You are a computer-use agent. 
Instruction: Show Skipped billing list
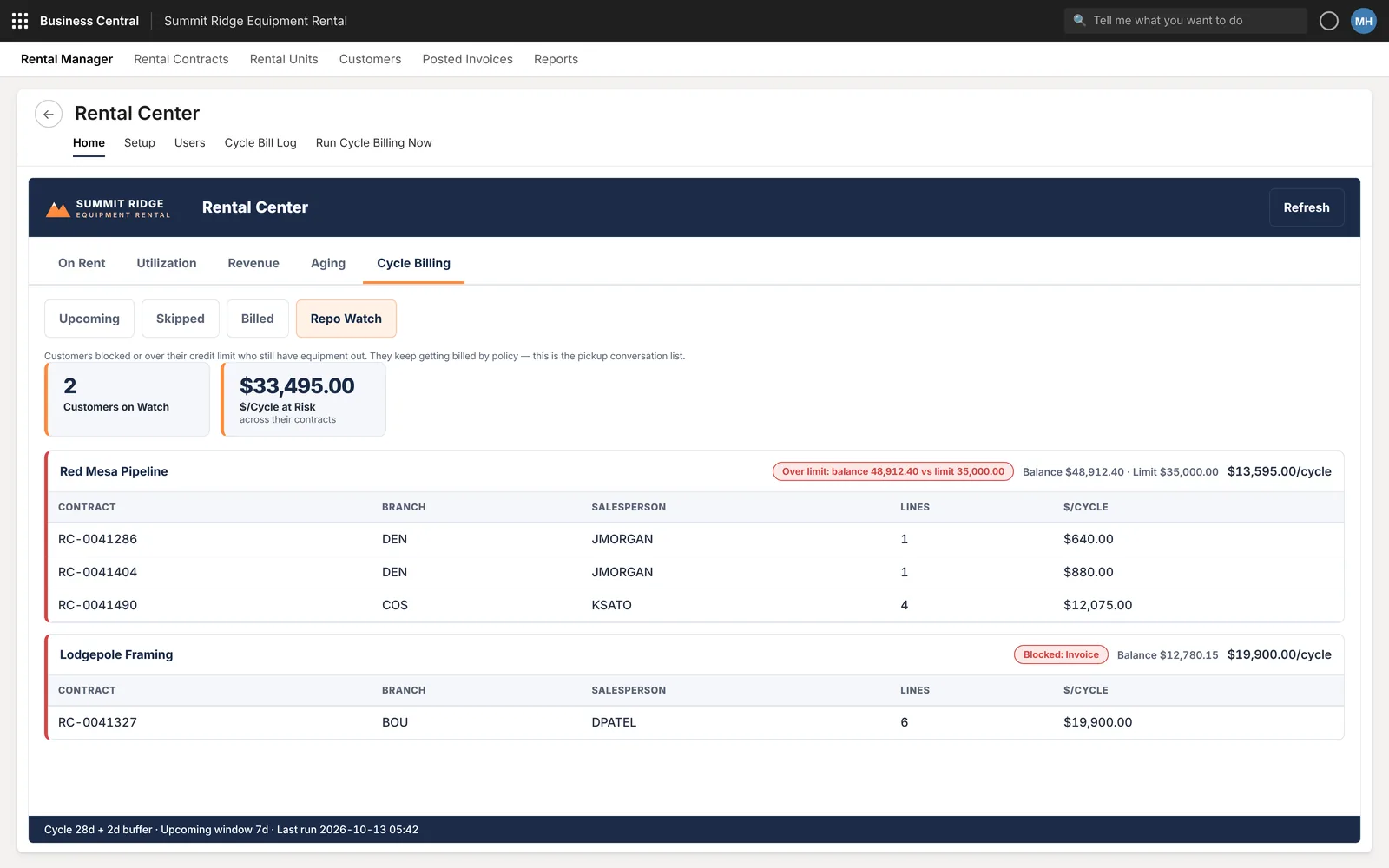coord(181,319)
